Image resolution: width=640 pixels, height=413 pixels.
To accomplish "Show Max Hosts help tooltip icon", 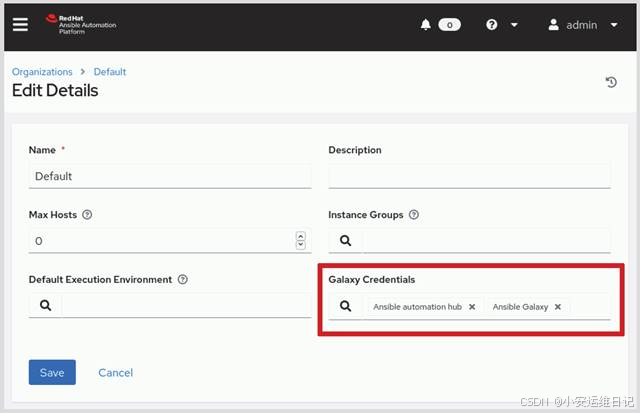I will (87, 215).
